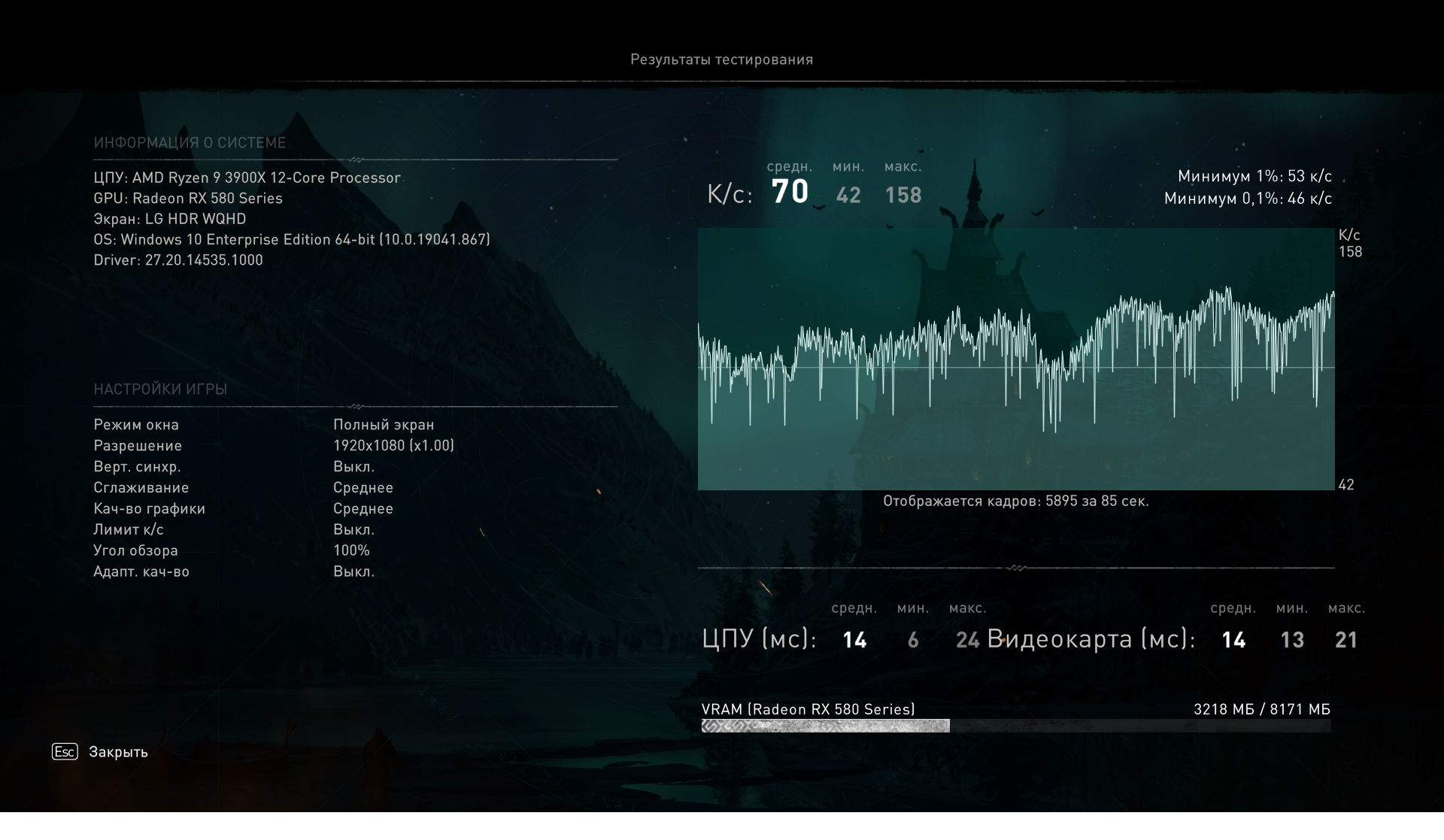Click the Минимум 1% statistic line
1444x840 pixels.
click(x=1254, y=176)
